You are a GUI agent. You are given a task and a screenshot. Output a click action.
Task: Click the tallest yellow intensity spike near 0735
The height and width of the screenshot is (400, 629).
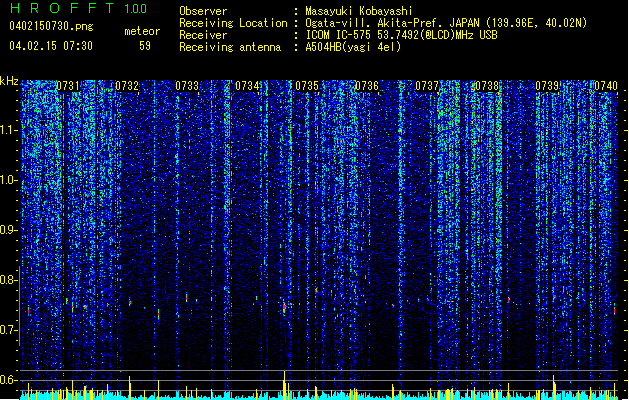coord(284,385)
